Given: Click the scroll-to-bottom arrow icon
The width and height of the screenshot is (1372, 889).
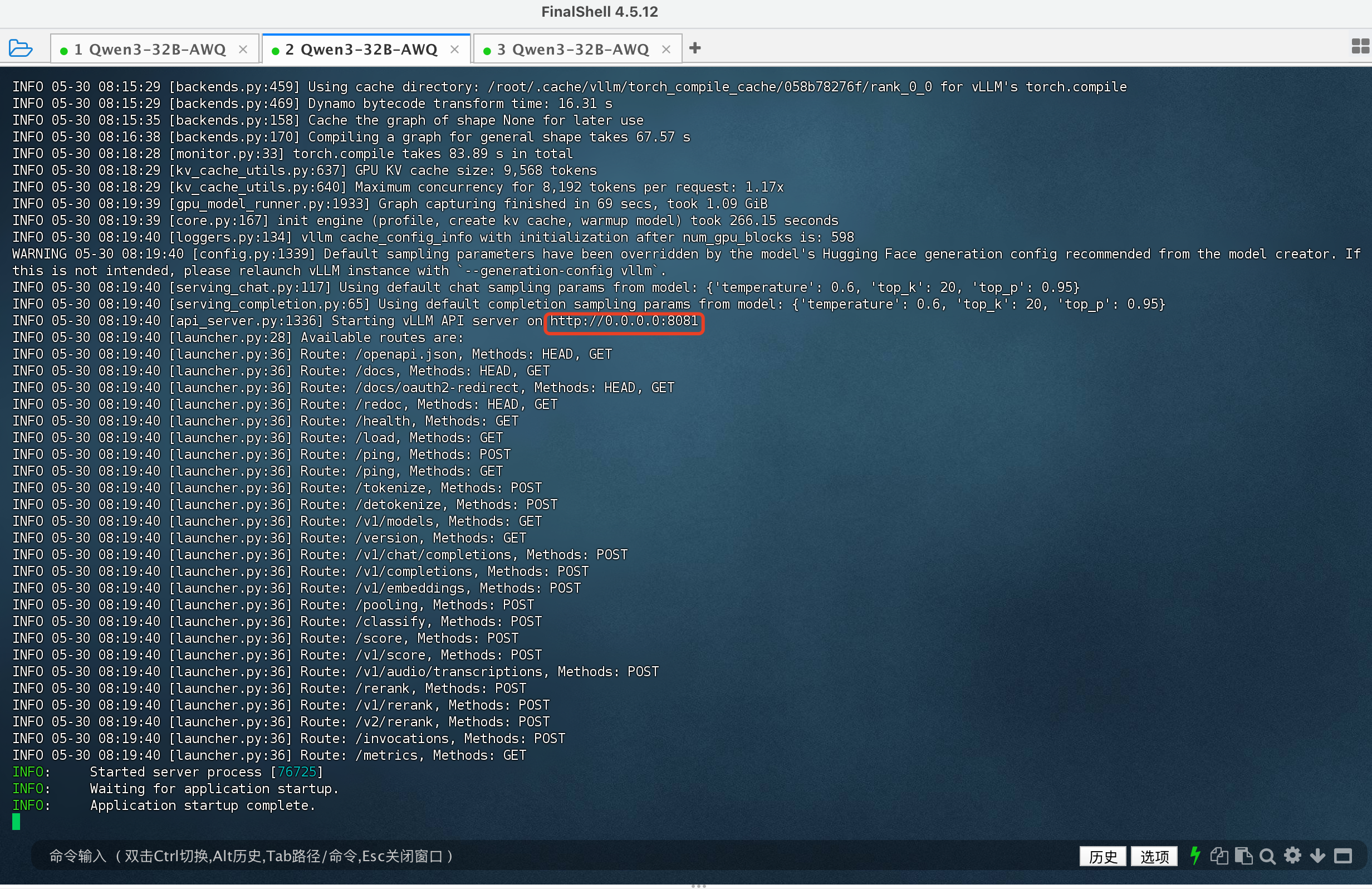Looking at the screenshot, I should pyautogui.click(x=1317, y=856).
